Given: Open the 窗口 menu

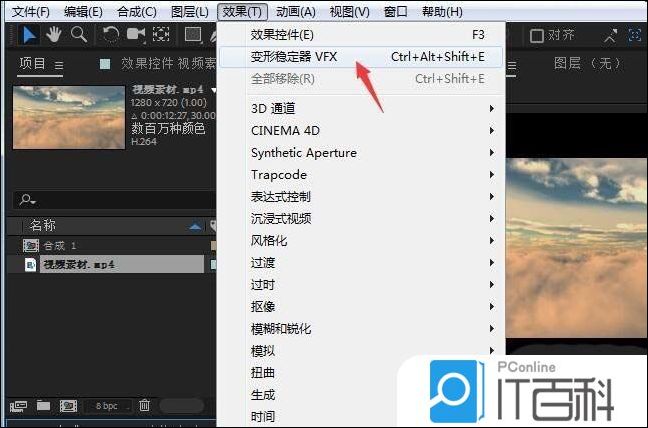Looking at the screenshot, I should [395, 12].
